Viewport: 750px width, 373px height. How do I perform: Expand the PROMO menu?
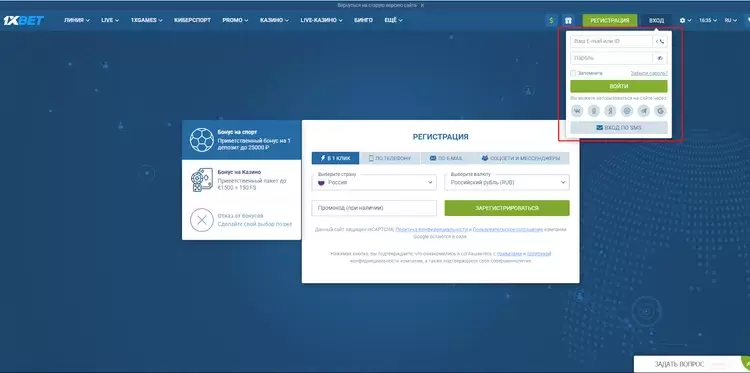235,21
